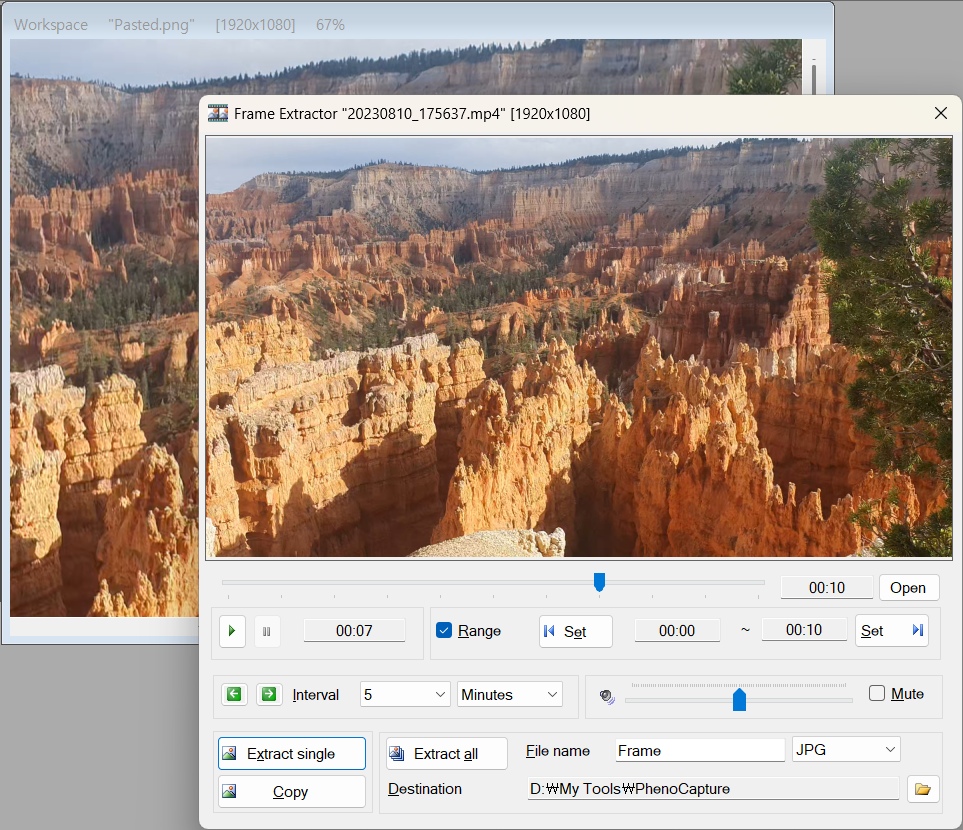Click the Destination path field
The image size is (963, 830).
[713, 789]
